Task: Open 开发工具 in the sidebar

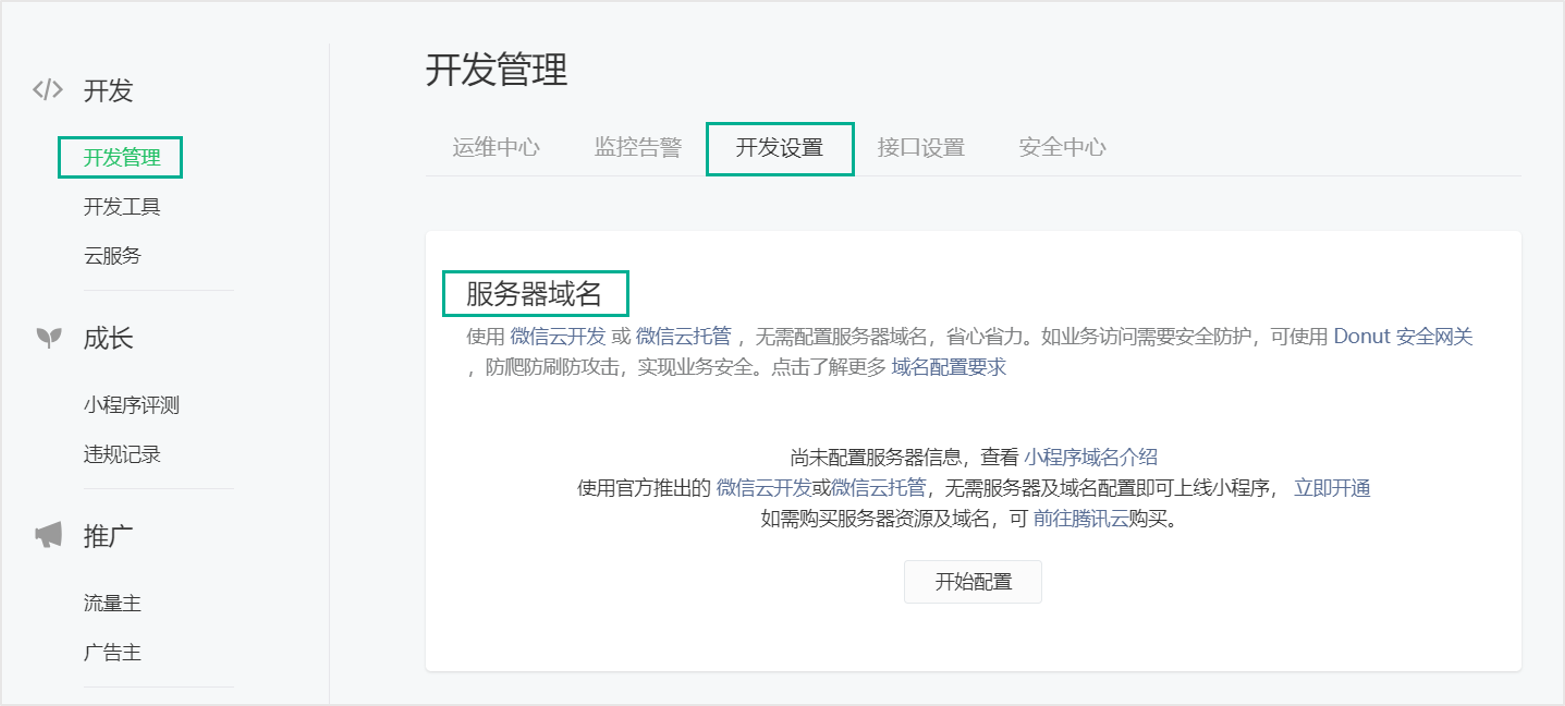Action: [x=121, y=207]
